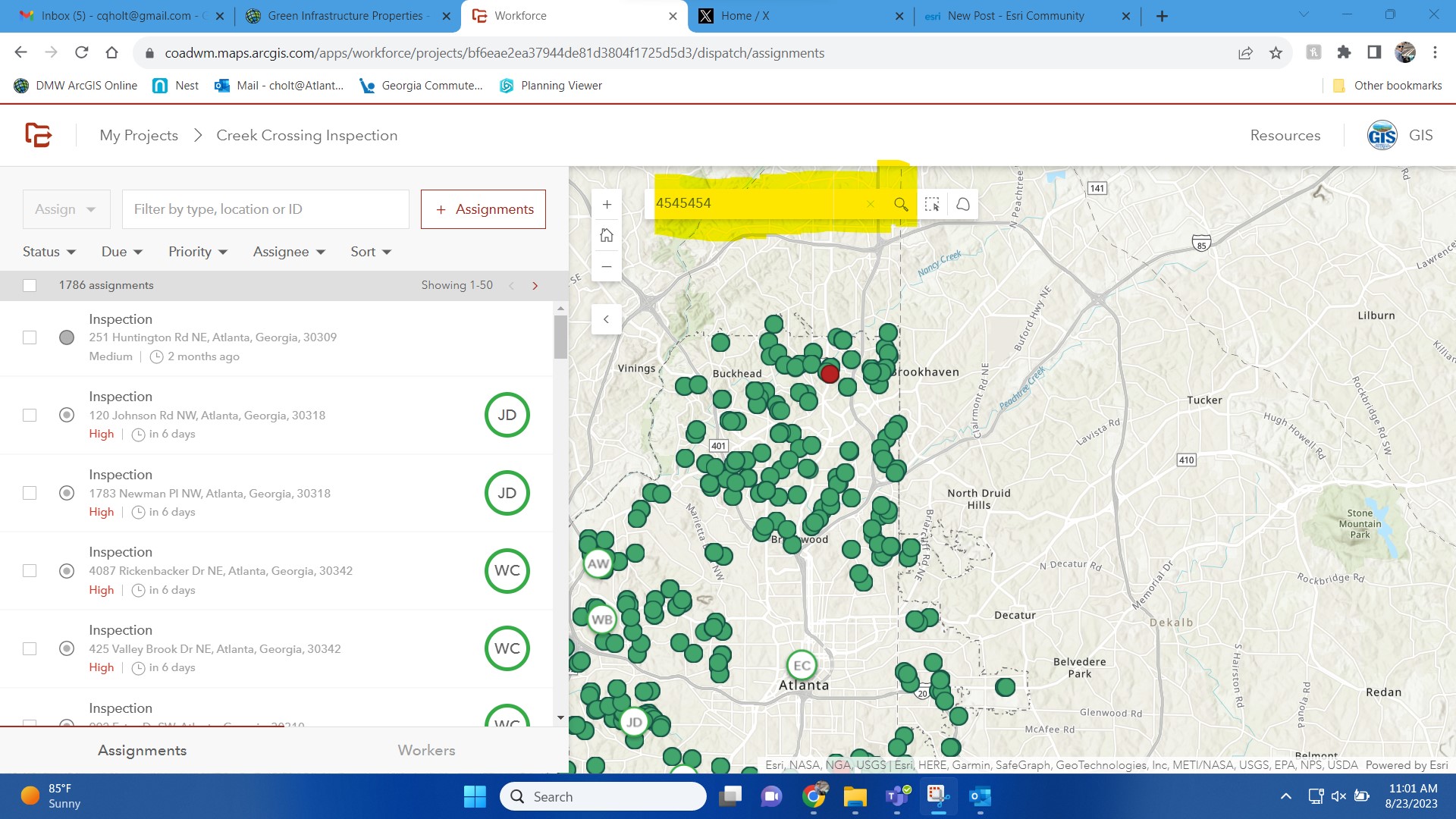Return to default map extent with home icon

[607, 235]
